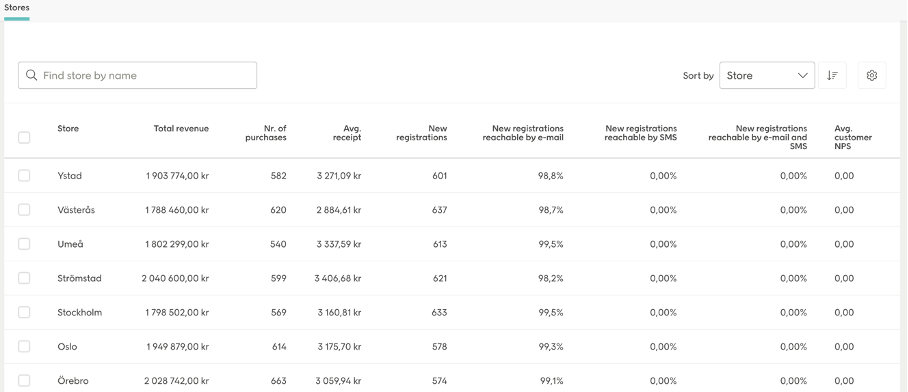The width and height of the screenshot is (908, 392).
Task: Click the Total revenue column header
Action: (181, 129)
